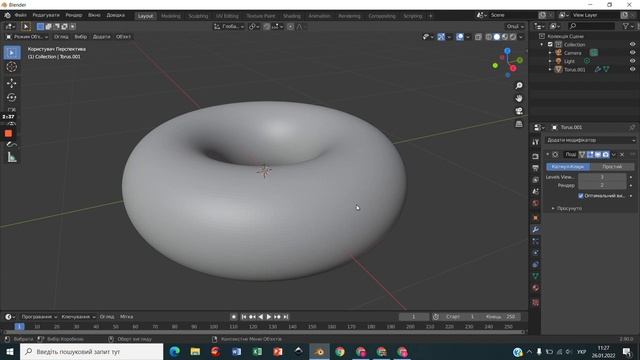Open the Object Mode dropdown
Viewport: 640px width, 360px height.
pyautogui.click(x=27, y=37)
